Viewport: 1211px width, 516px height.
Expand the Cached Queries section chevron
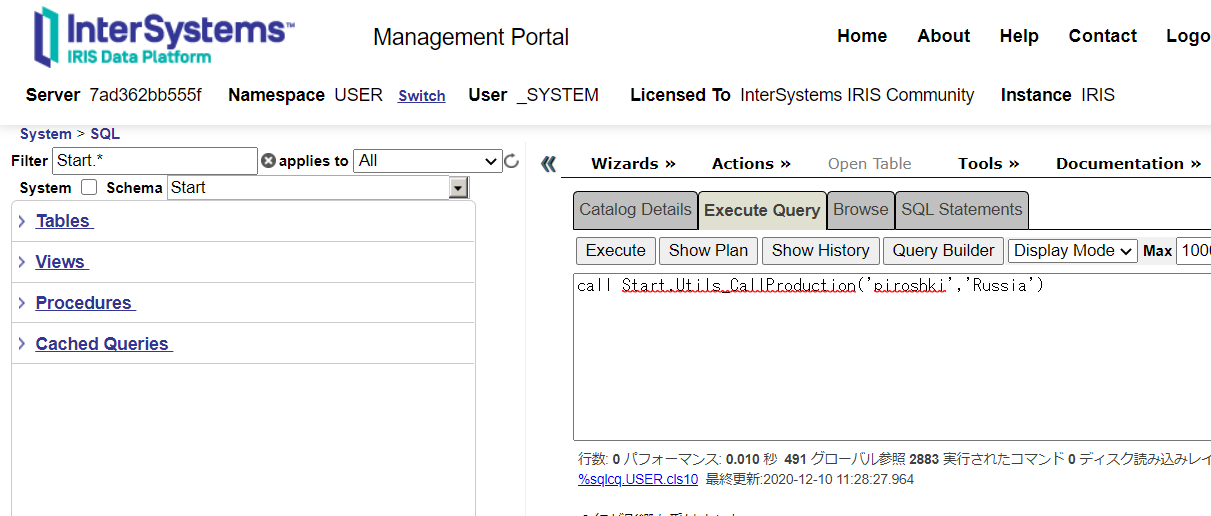pos(21,344)
